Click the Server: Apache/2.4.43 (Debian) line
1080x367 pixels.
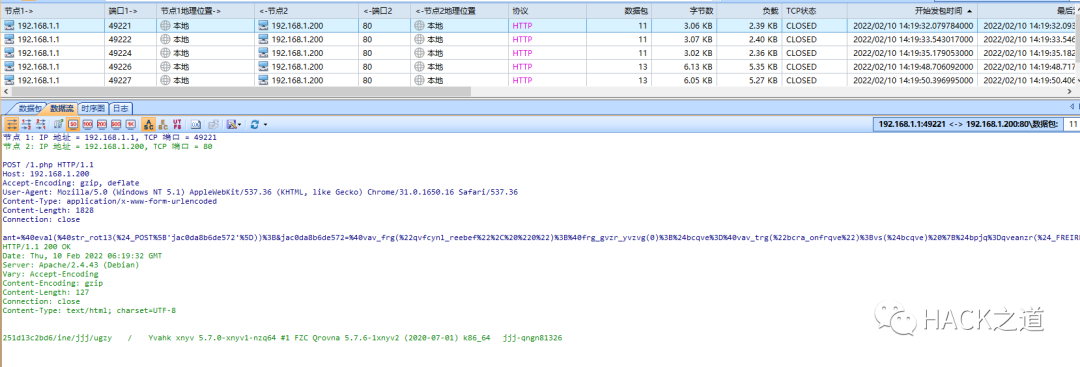(71, 264)
